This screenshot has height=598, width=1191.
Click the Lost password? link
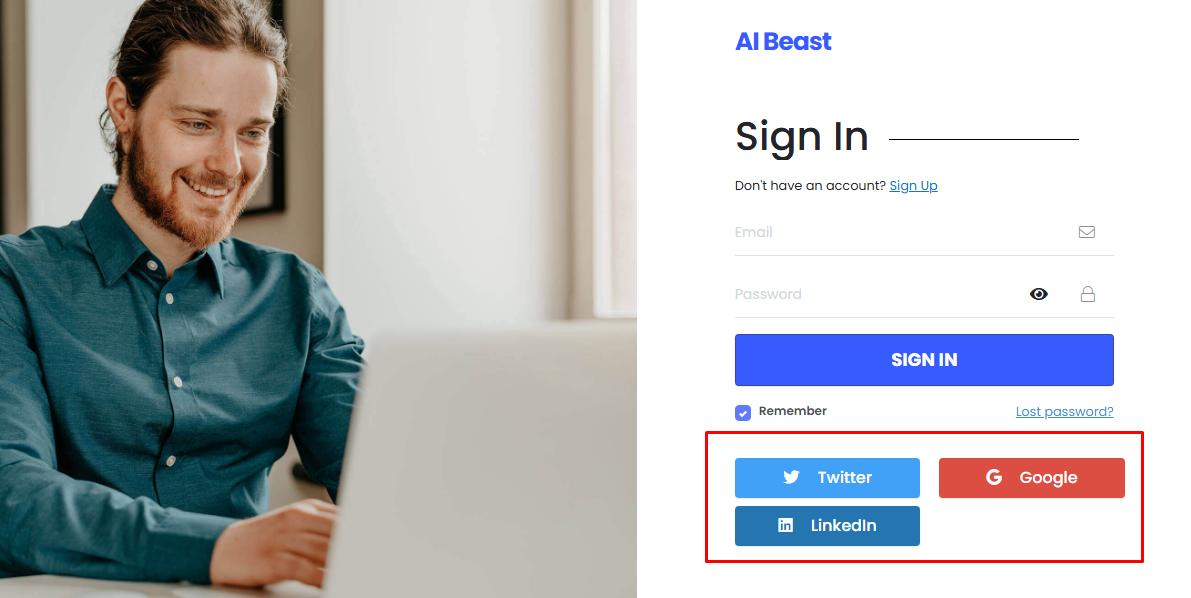click(x=1064, y=412)
